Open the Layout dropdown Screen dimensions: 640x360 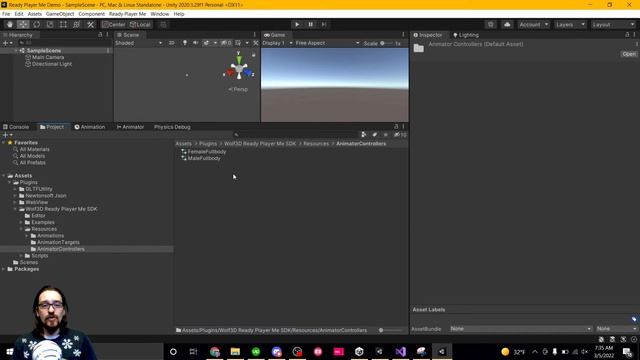point(613,24)
